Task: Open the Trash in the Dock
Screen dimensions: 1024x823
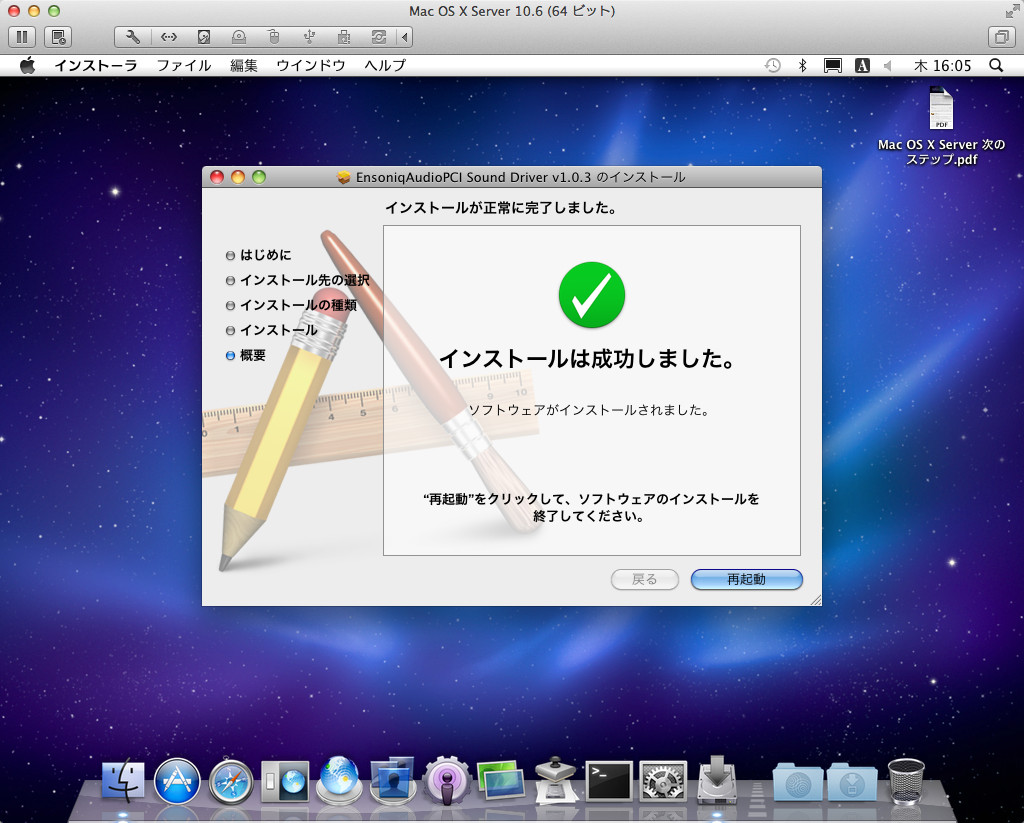Action: pos(906,781)
